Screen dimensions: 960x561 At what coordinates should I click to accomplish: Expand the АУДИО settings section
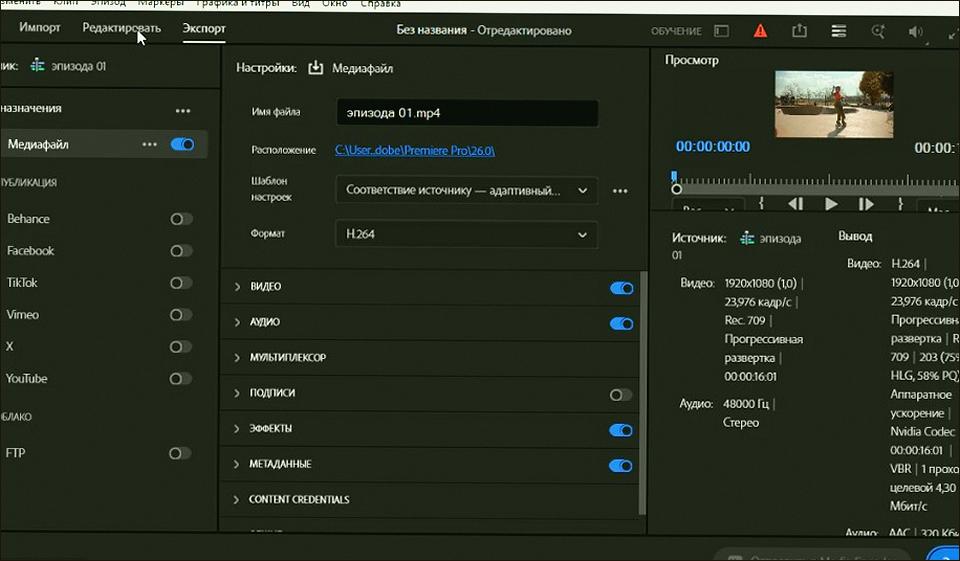(x=237, y=322)
